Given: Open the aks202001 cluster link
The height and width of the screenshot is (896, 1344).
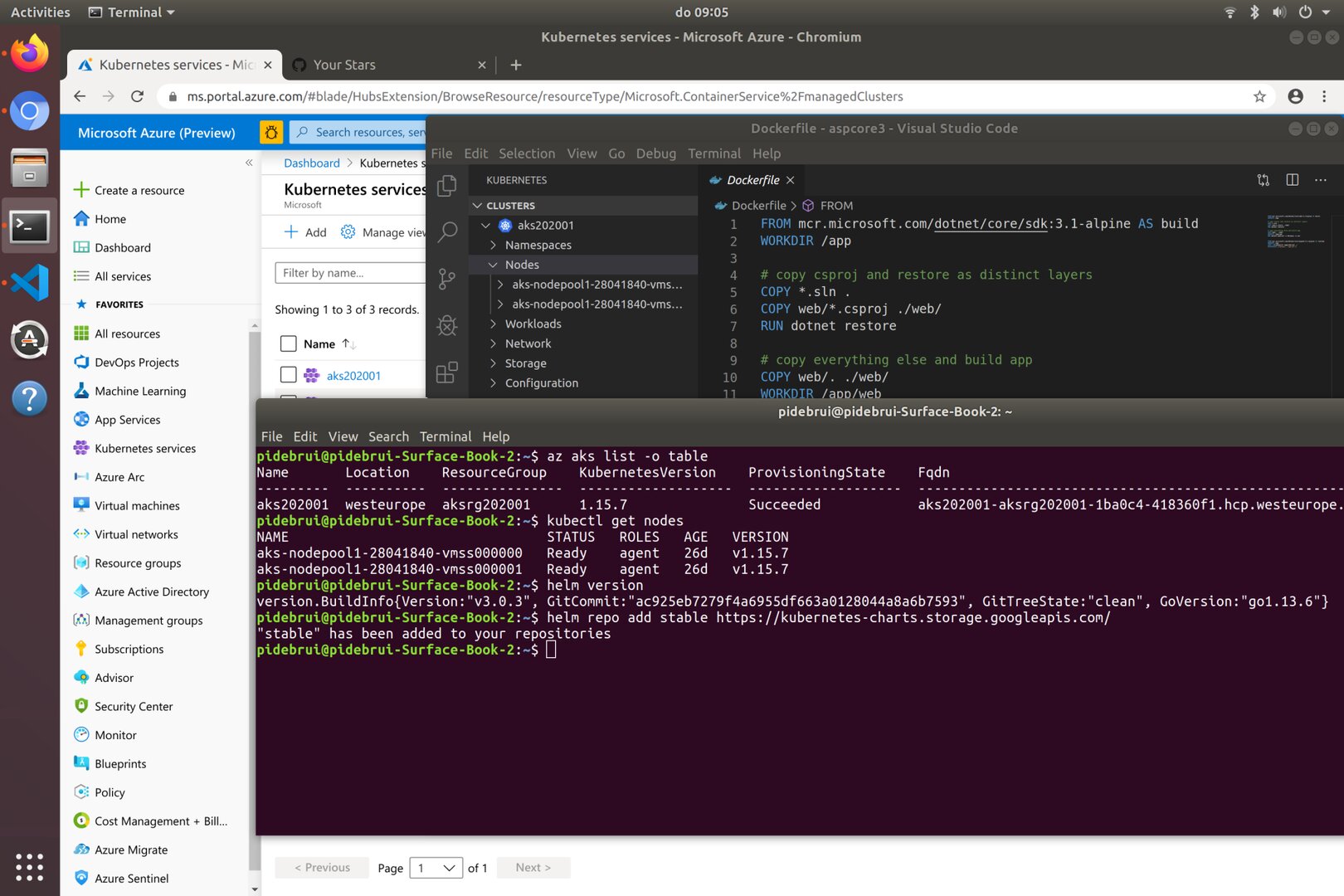Looking at the screenshot, I should (353, 374).
